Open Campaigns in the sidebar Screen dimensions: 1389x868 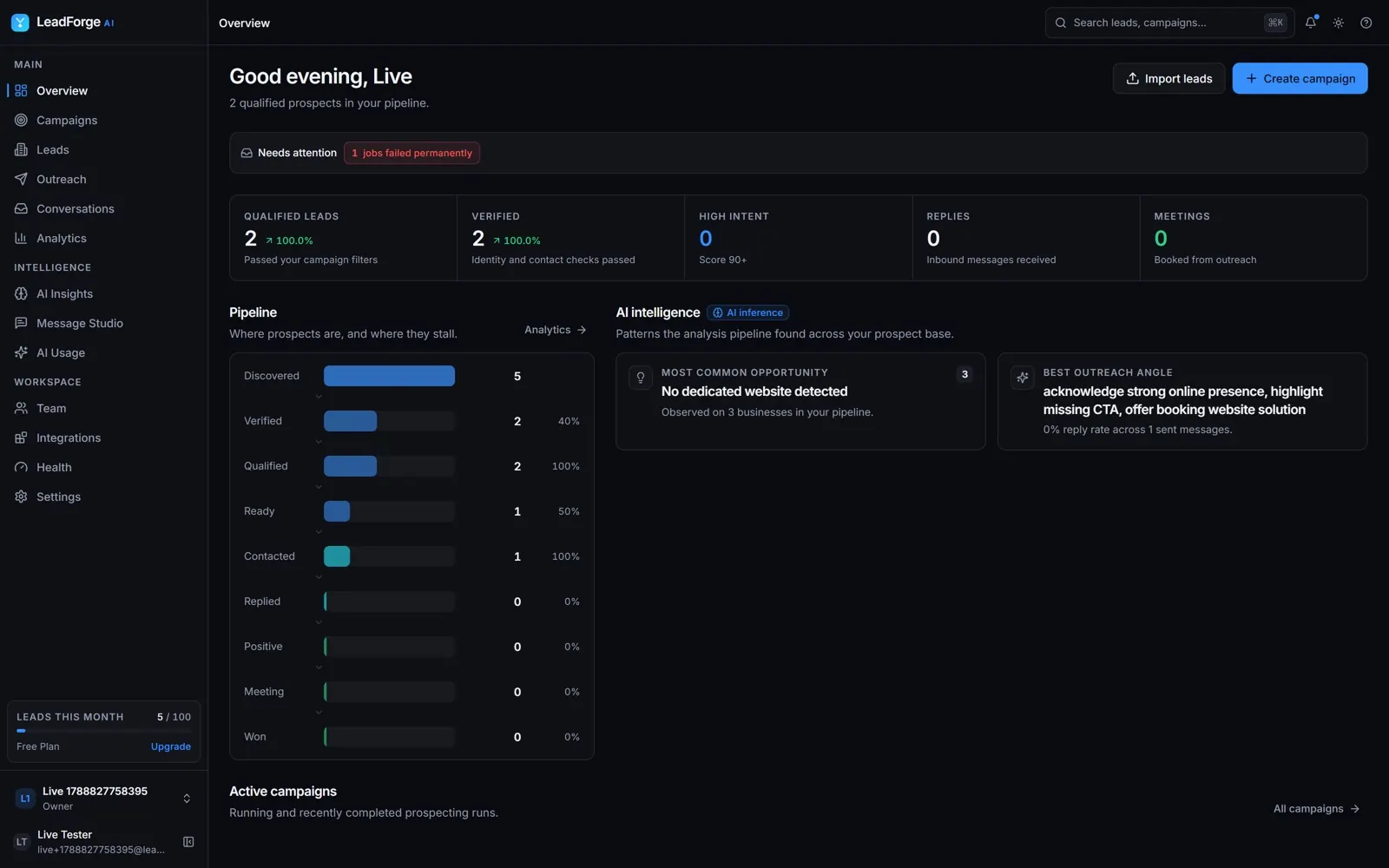point(104,120)
